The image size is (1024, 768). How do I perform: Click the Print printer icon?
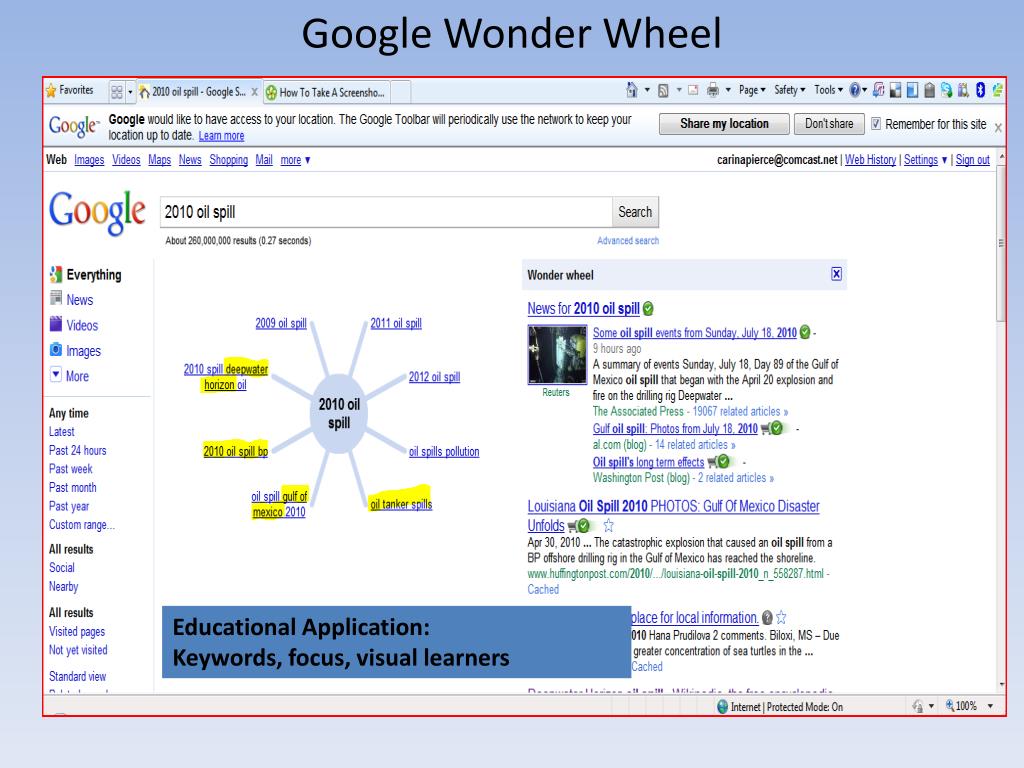click(x=712, y=90)
